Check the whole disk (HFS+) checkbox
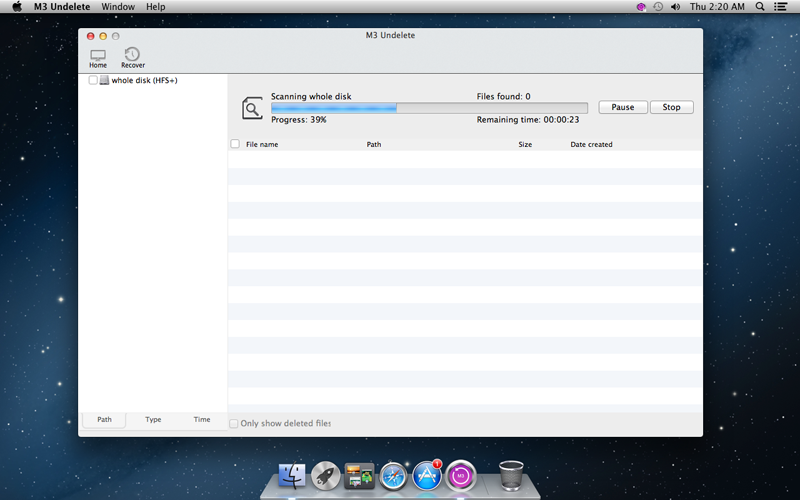The width and height of the screenshot is (800, 500). click(93, 80)
